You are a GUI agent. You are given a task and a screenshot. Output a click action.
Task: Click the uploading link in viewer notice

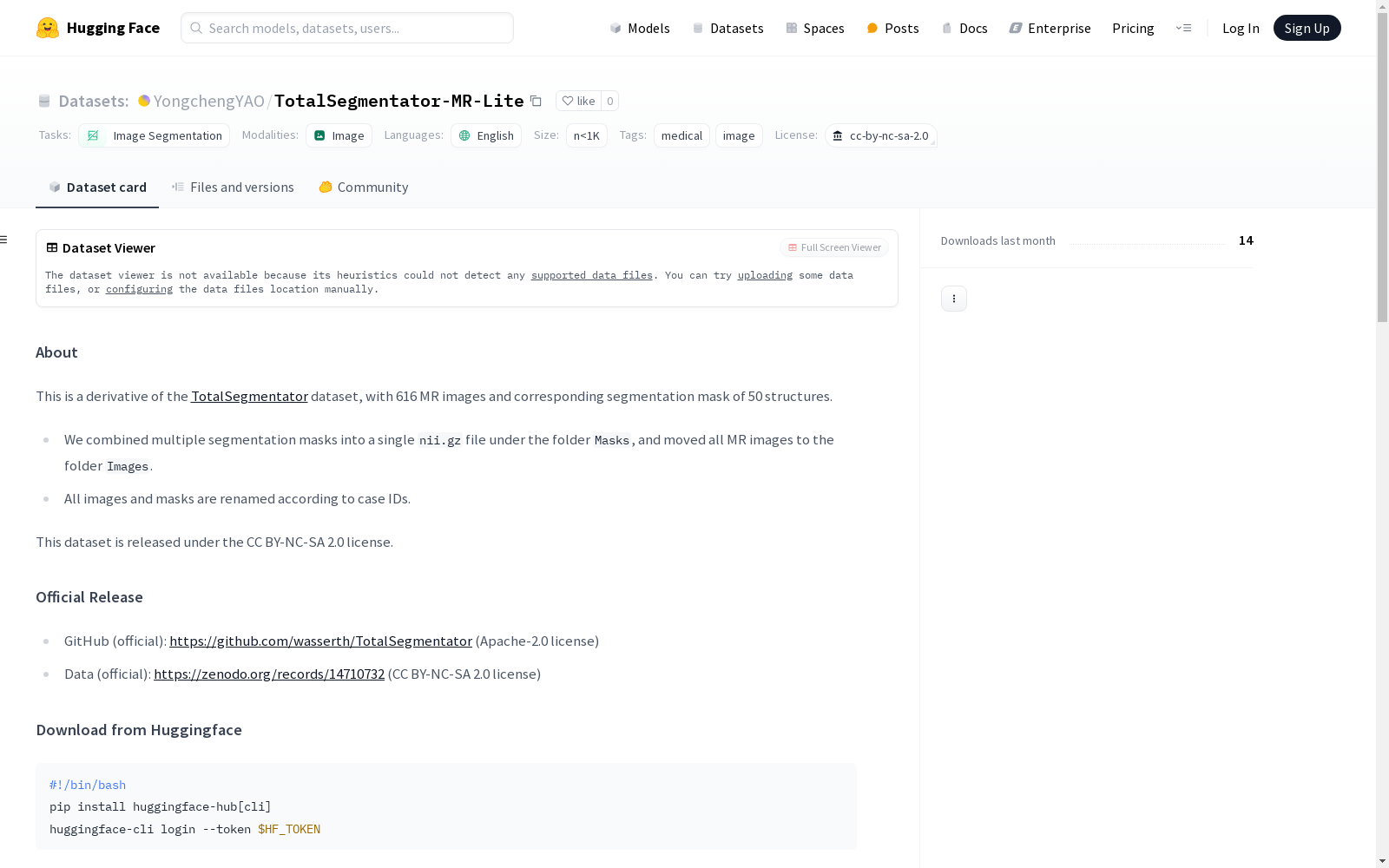(765, 275)
